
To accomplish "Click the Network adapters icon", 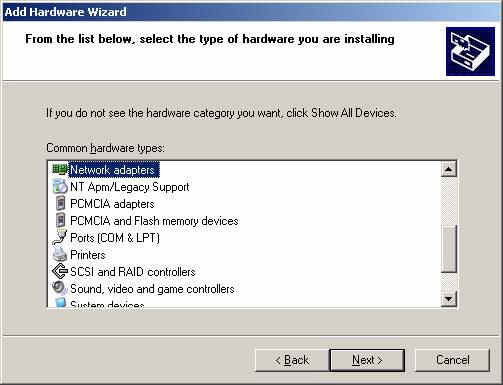I will coord(60,170).
